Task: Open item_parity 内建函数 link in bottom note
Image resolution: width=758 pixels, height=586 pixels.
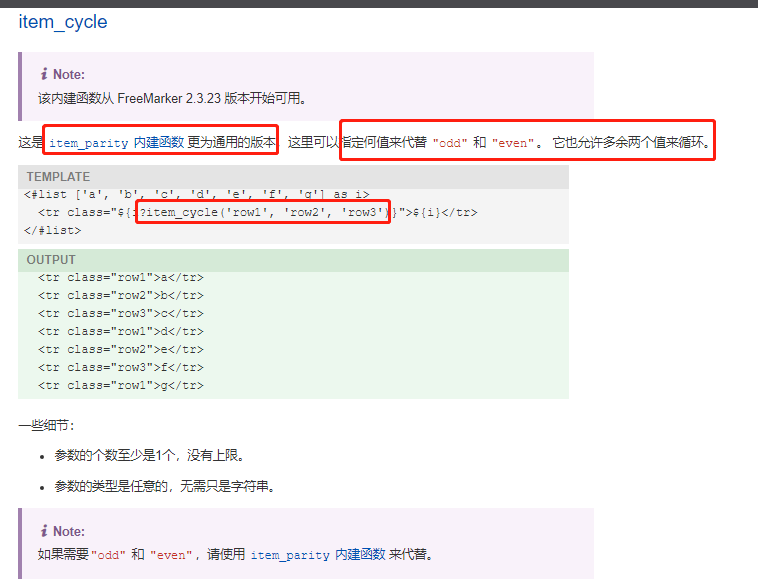Action: pyautogui.click(x=318, y=554)
